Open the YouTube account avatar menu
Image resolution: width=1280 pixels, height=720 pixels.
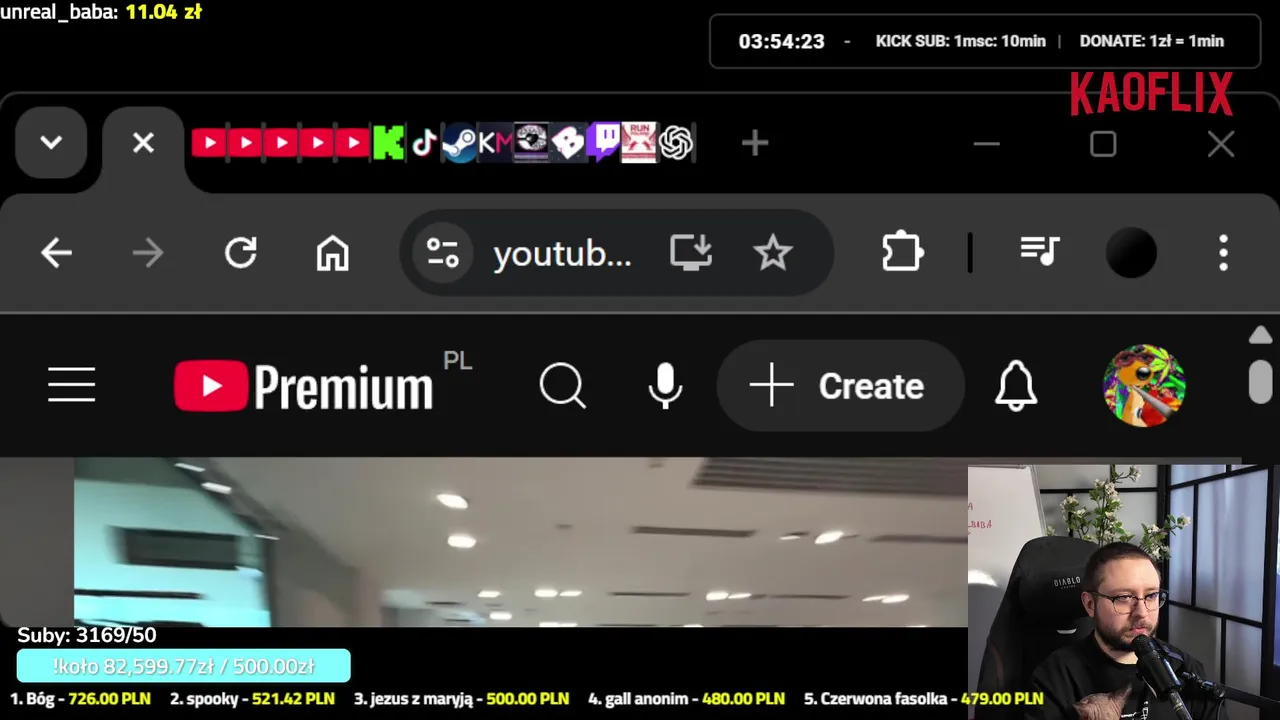point(1144,386)
